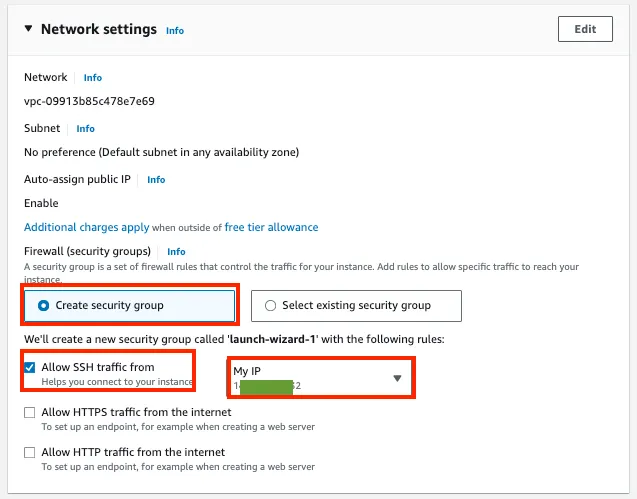Enable Allow HTTP traffic from the internet
The width and height of the screenshot is (637, 499).
point(30,452)
